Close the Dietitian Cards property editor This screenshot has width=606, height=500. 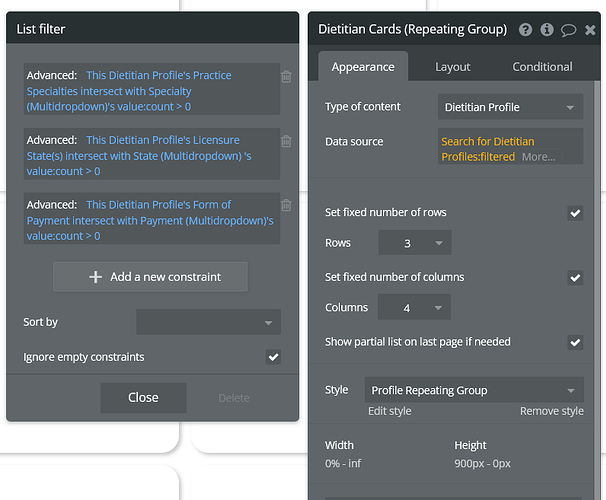pyautogui.click(x=590, y=30)
